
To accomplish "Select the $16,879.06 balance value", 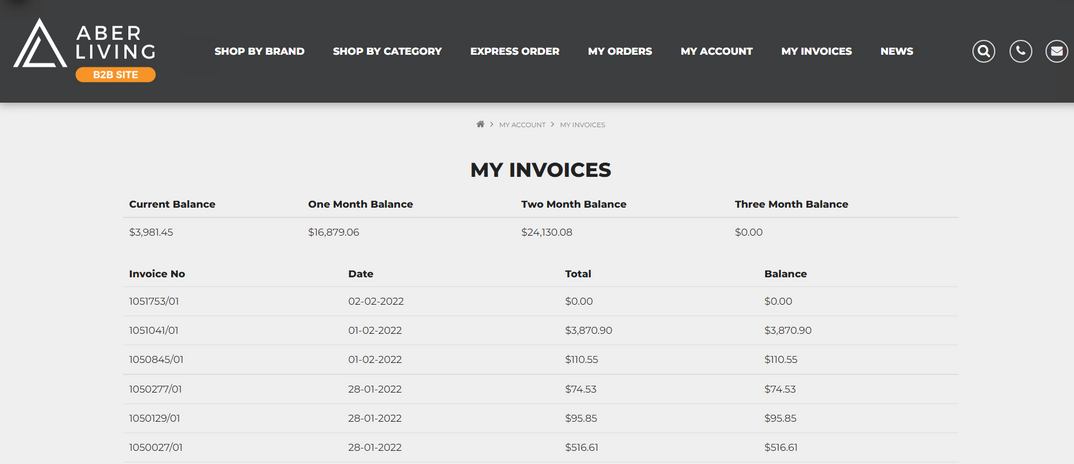I will click(334, 232).
